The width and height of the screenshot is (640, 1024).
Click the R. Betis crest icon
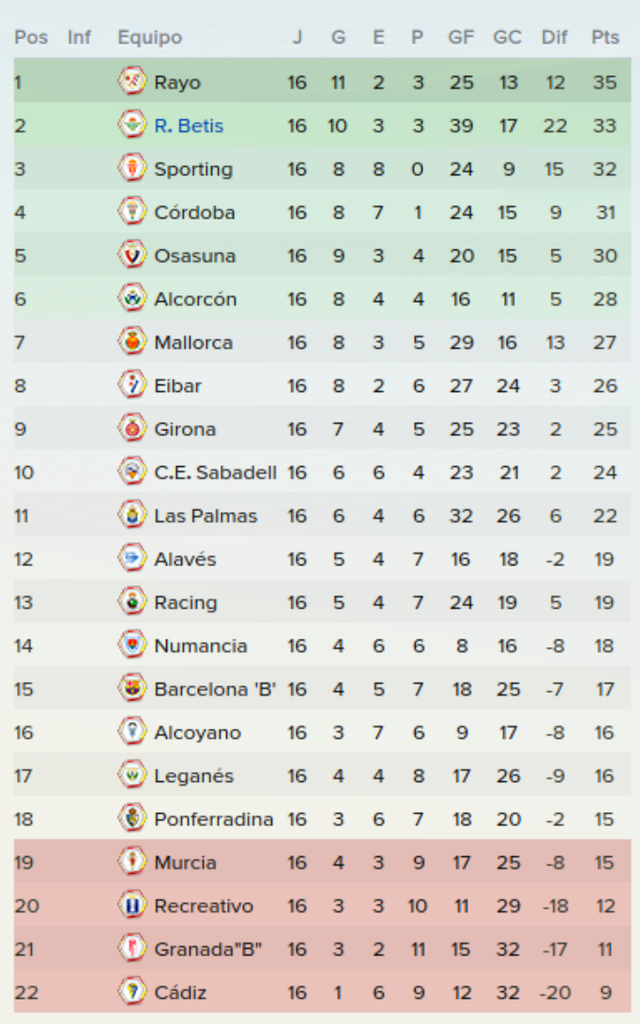pyautogui.click(x=132, y=124)
